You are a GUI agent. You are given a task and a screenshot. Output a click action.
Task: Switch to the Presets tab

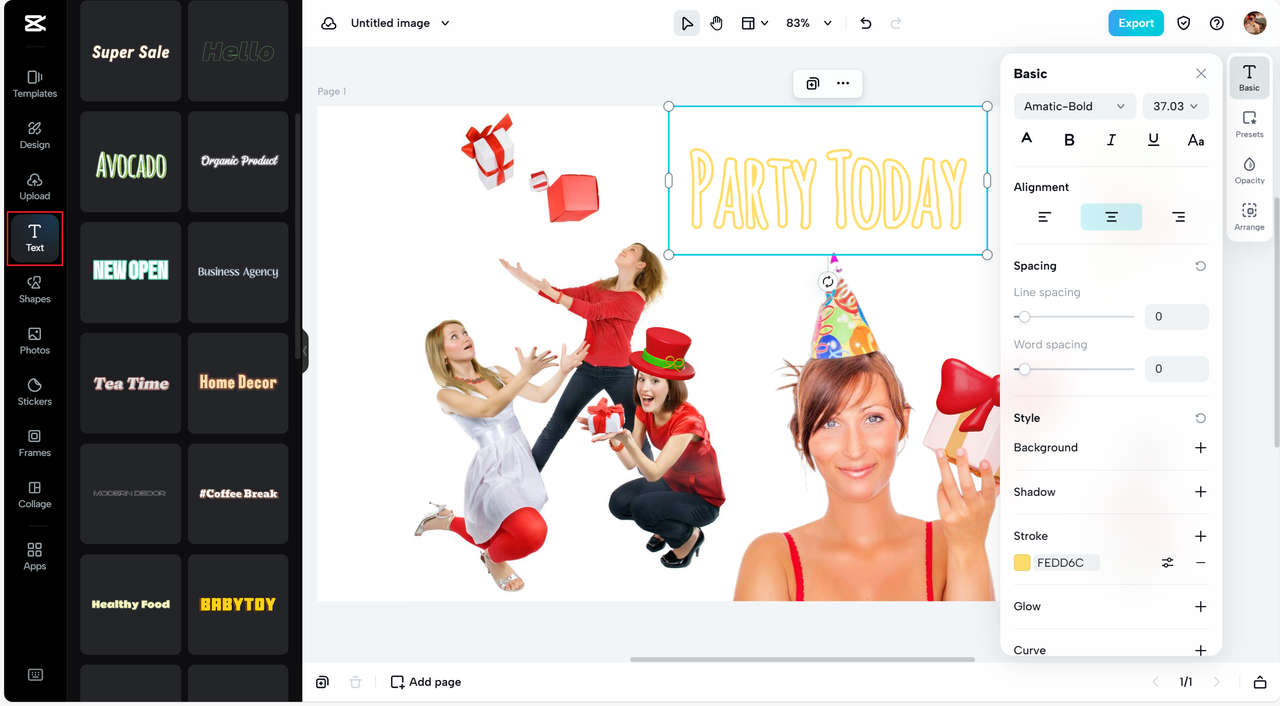coord(1249,124)
